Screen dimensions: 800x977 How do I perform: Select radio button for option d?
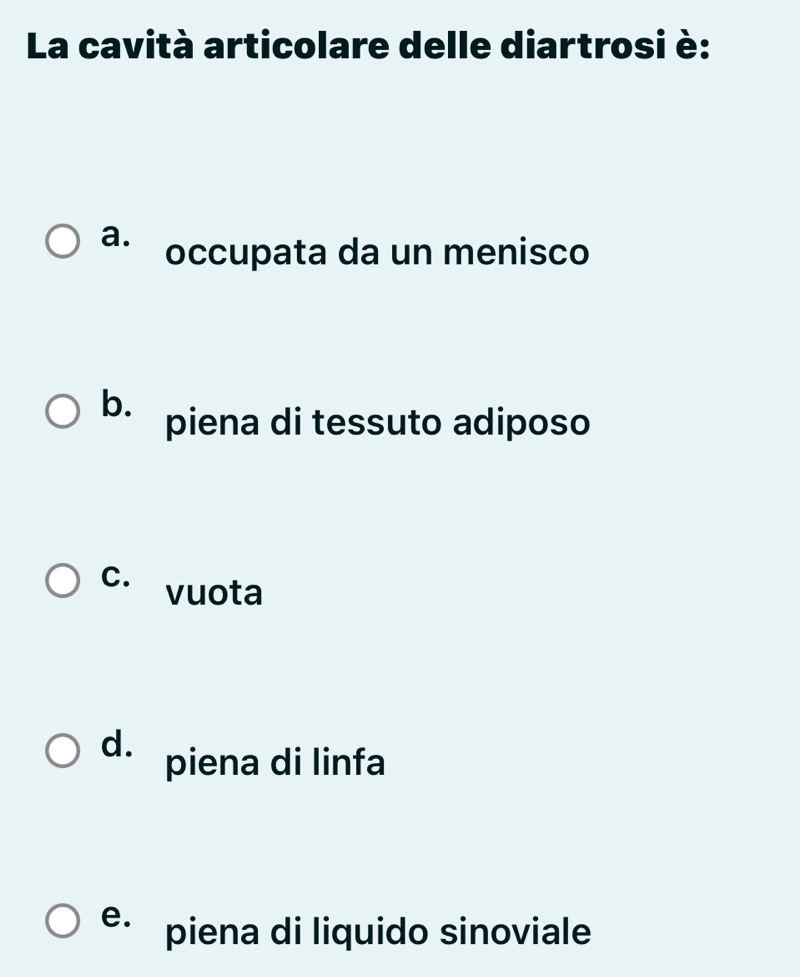[63, 753]
